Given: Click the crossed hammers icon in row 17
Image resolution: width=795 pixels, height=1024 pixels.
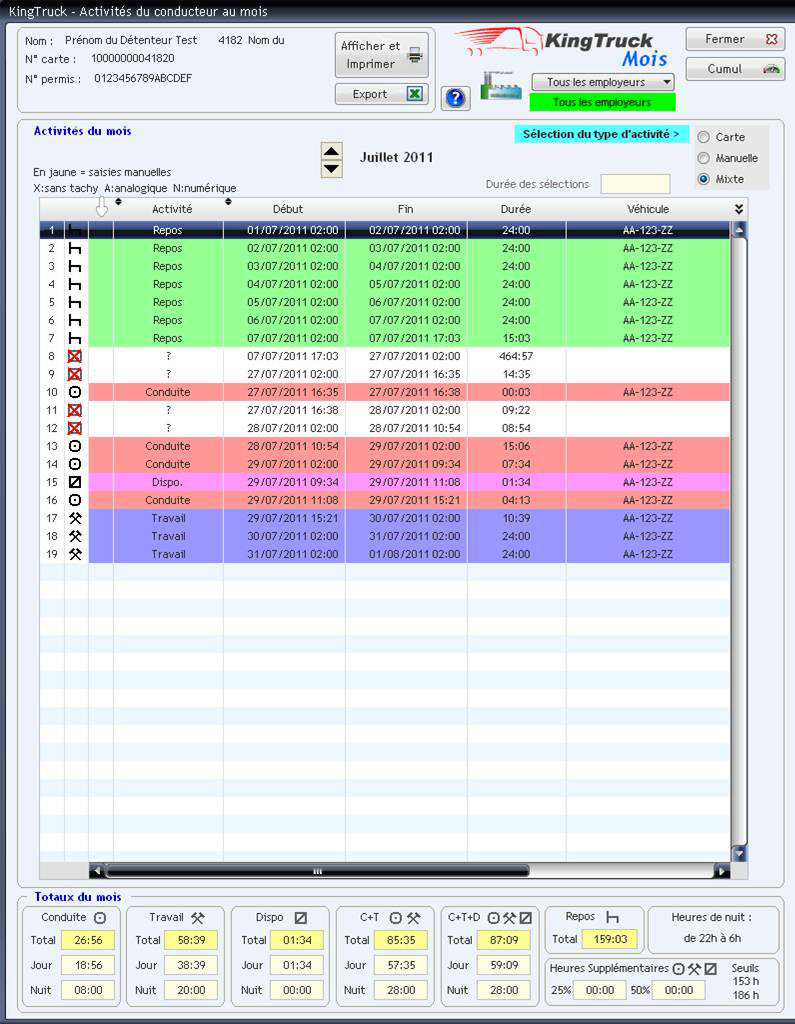Looking at the screenshot, I should (x=75, y=518).
